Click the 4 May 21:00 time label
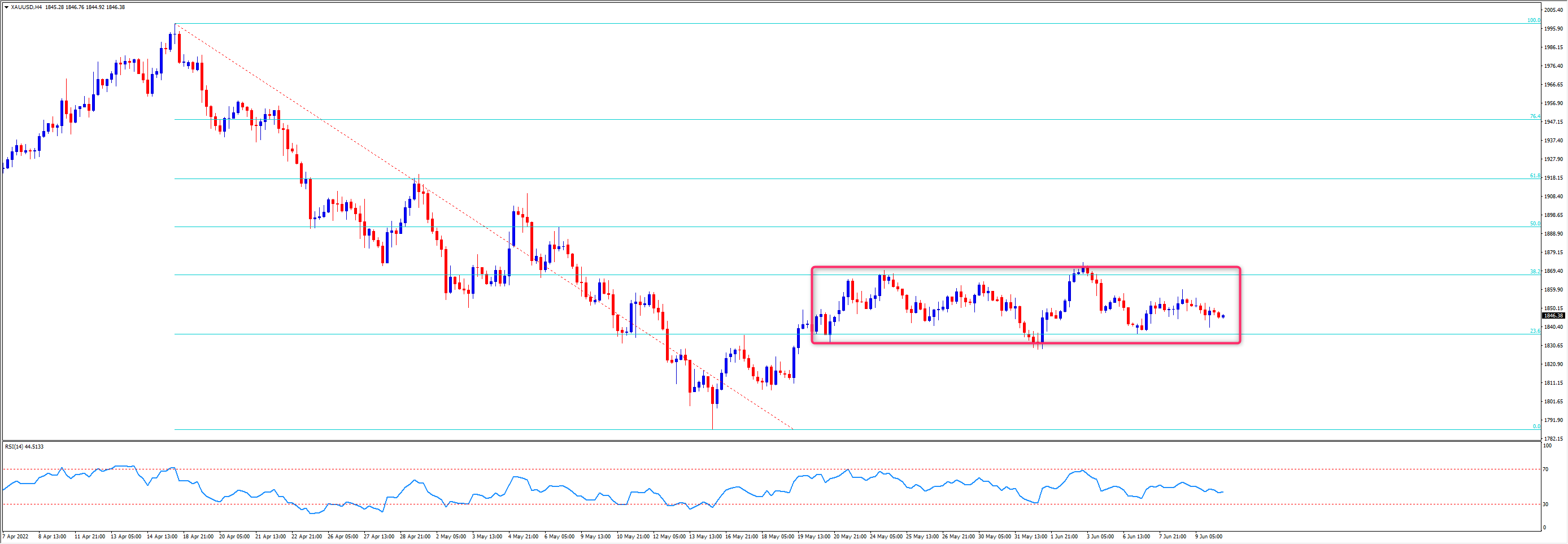This screenshot has height=544, width=1568. [524, 537]
